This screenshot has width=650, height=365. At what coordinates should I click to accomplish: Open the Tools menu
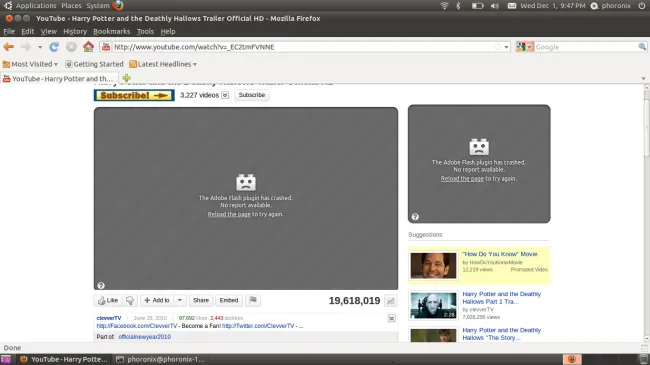[145, 31]
